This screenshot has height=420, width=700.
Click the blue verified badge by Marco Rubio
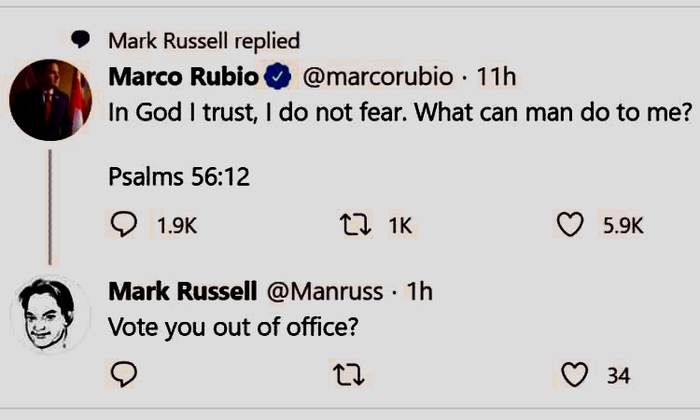click(277, 76)
